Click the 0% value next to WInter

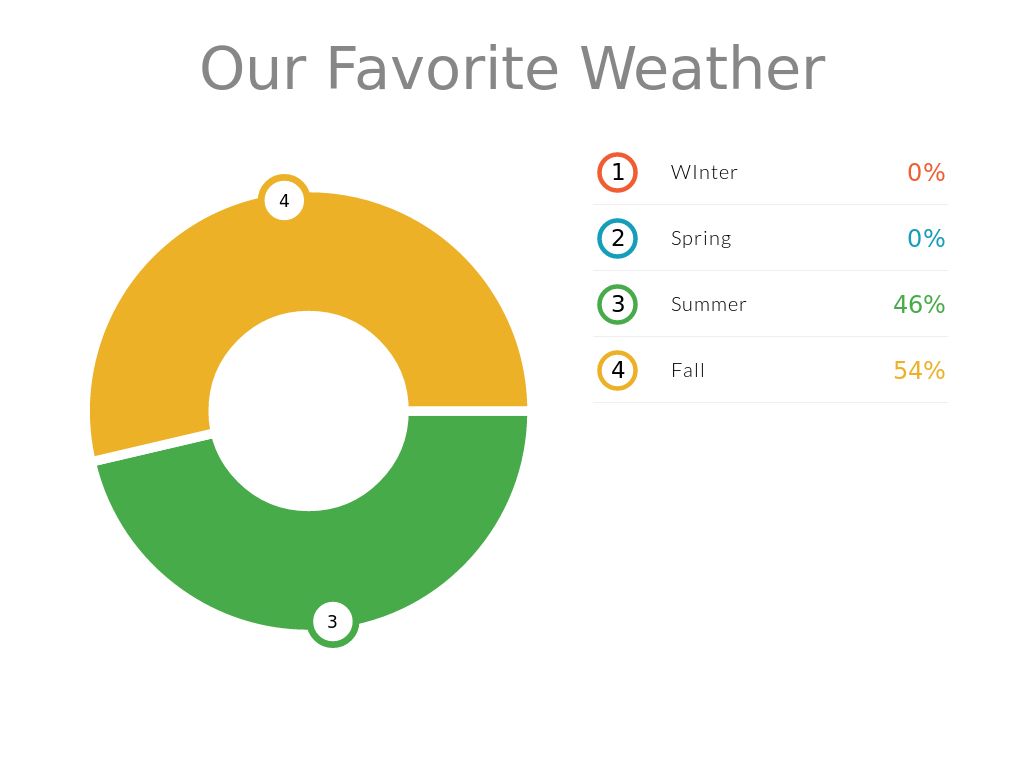coord(926,172)
